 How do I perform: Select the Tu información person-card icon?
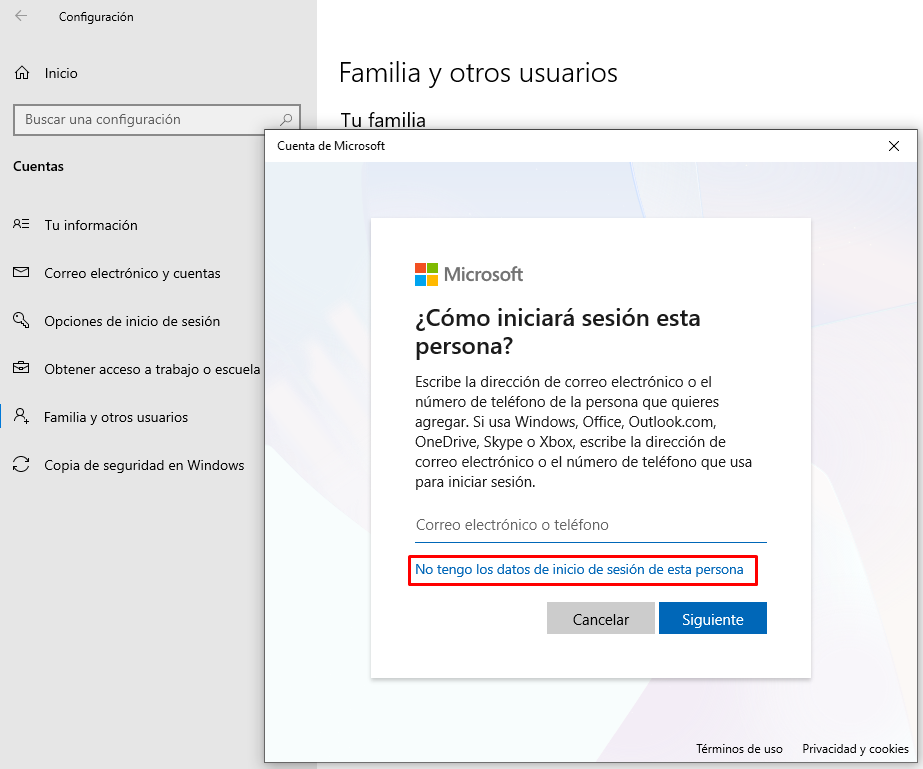click(21, 225)
